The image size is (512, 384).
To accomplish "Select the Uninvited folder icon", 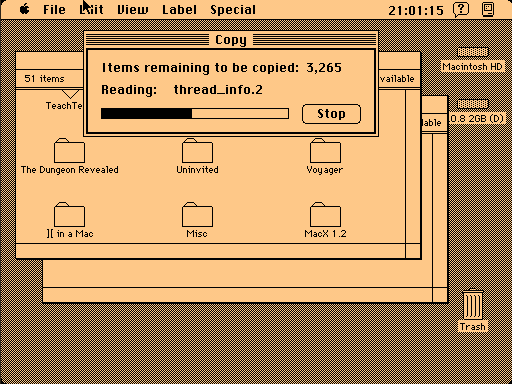I will (x=197, y=150).
